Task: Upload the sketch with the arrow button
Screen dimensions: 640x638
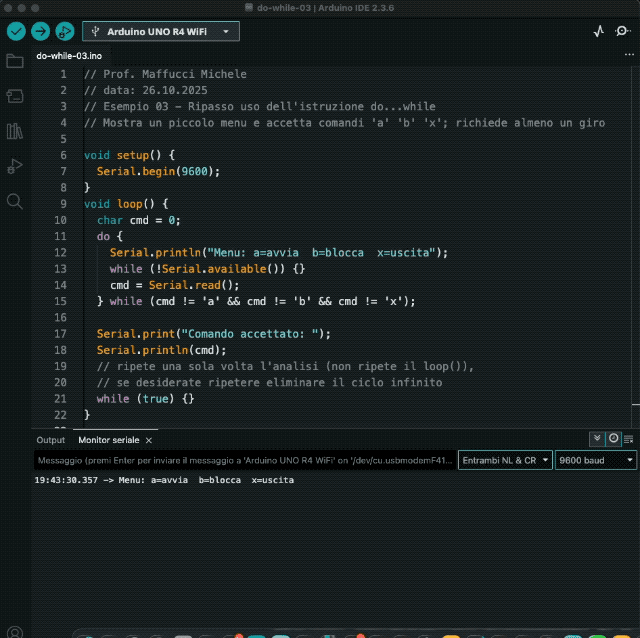Action: tap(40, 31)
